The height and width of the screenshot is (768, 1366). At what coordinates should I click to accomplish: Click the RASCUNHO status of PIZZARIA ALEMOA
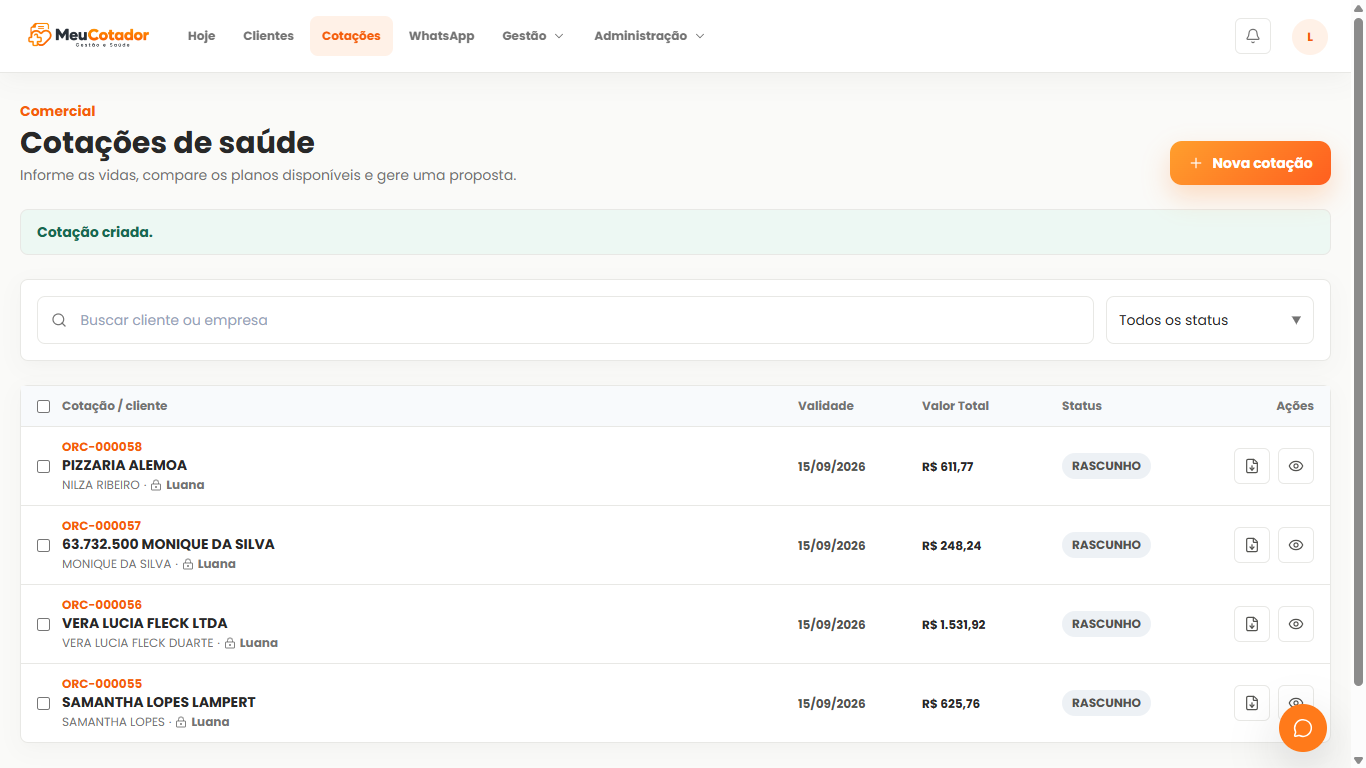pyautogui.click(x=1106, y=466)
